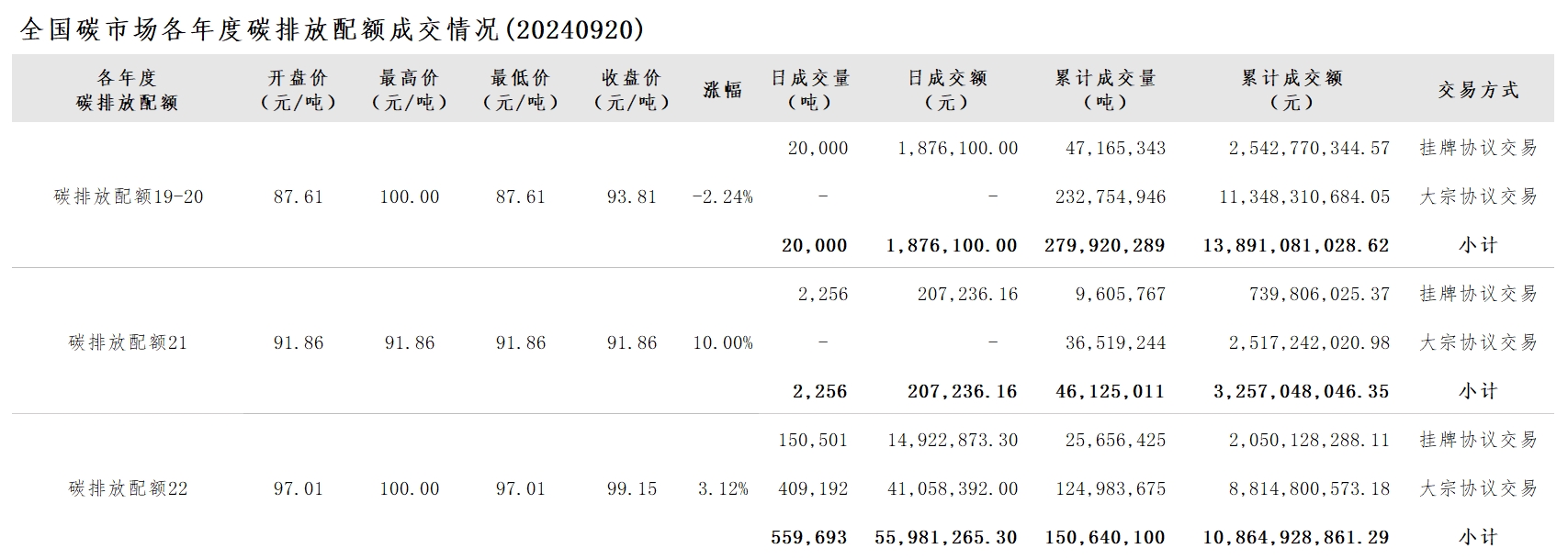The height and width of the screenshot is (560, 1568).
Task: Select the -2.24% change value
Action: [x=723, y=196]
